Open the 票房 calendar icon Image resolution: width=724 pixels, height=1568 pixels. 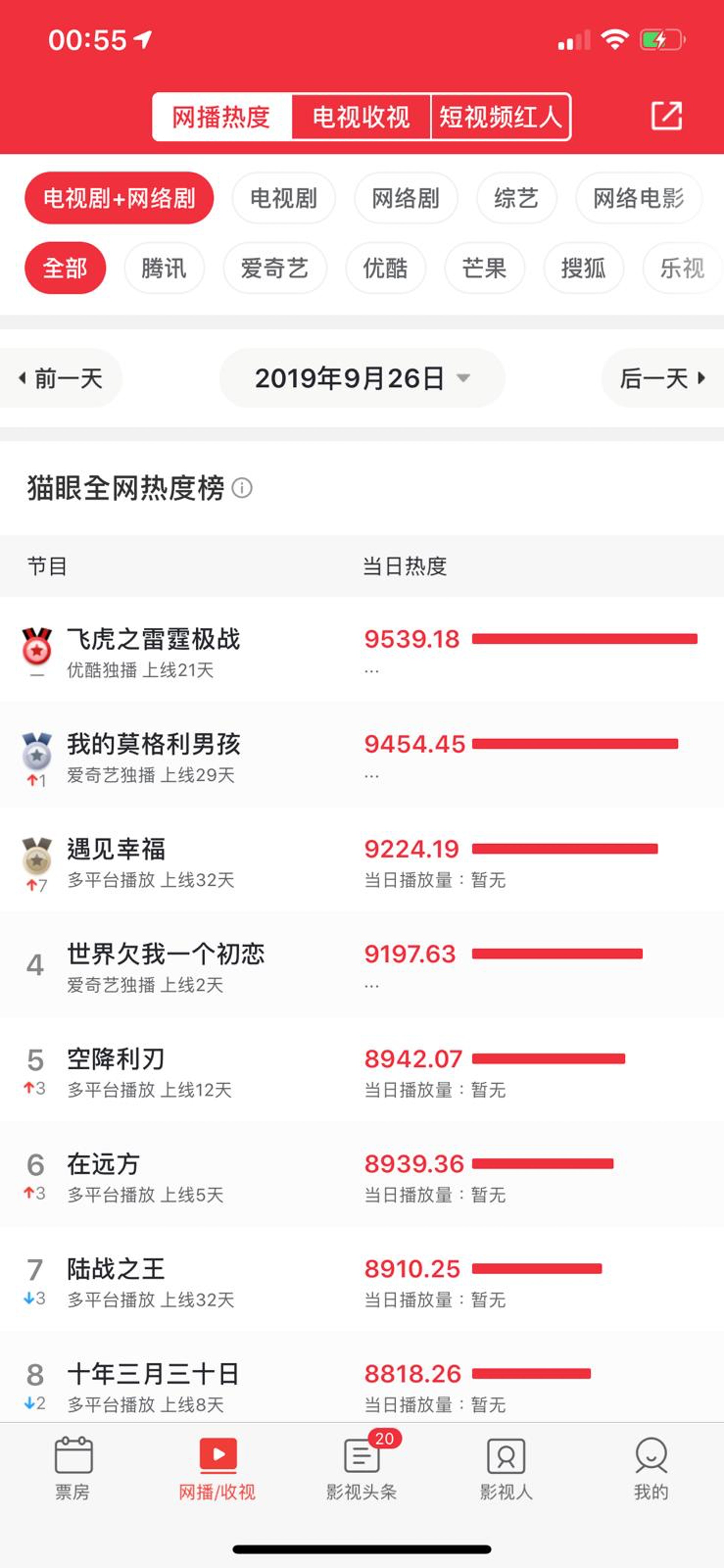point(73,1454)
